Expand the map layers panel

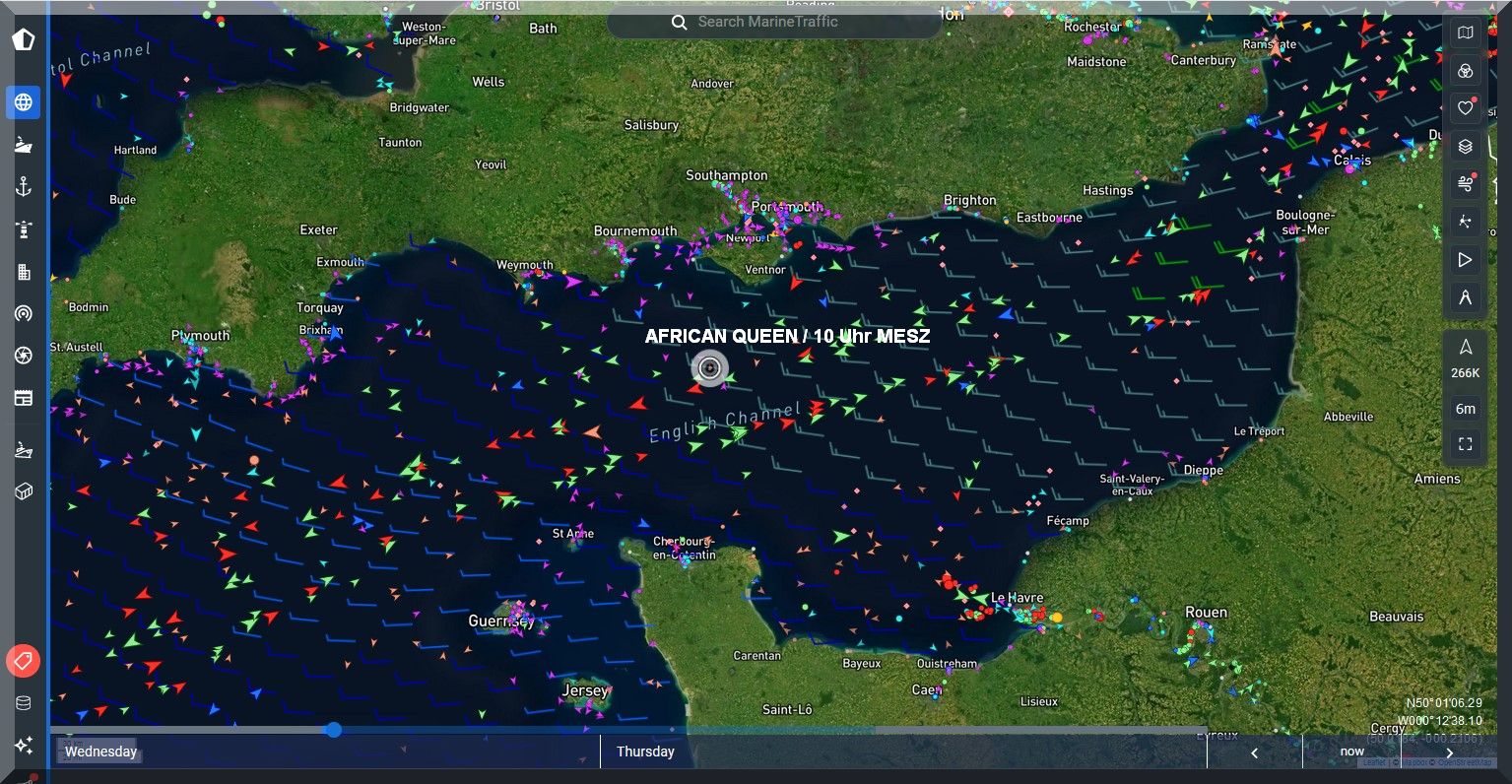pos(1465,147)
